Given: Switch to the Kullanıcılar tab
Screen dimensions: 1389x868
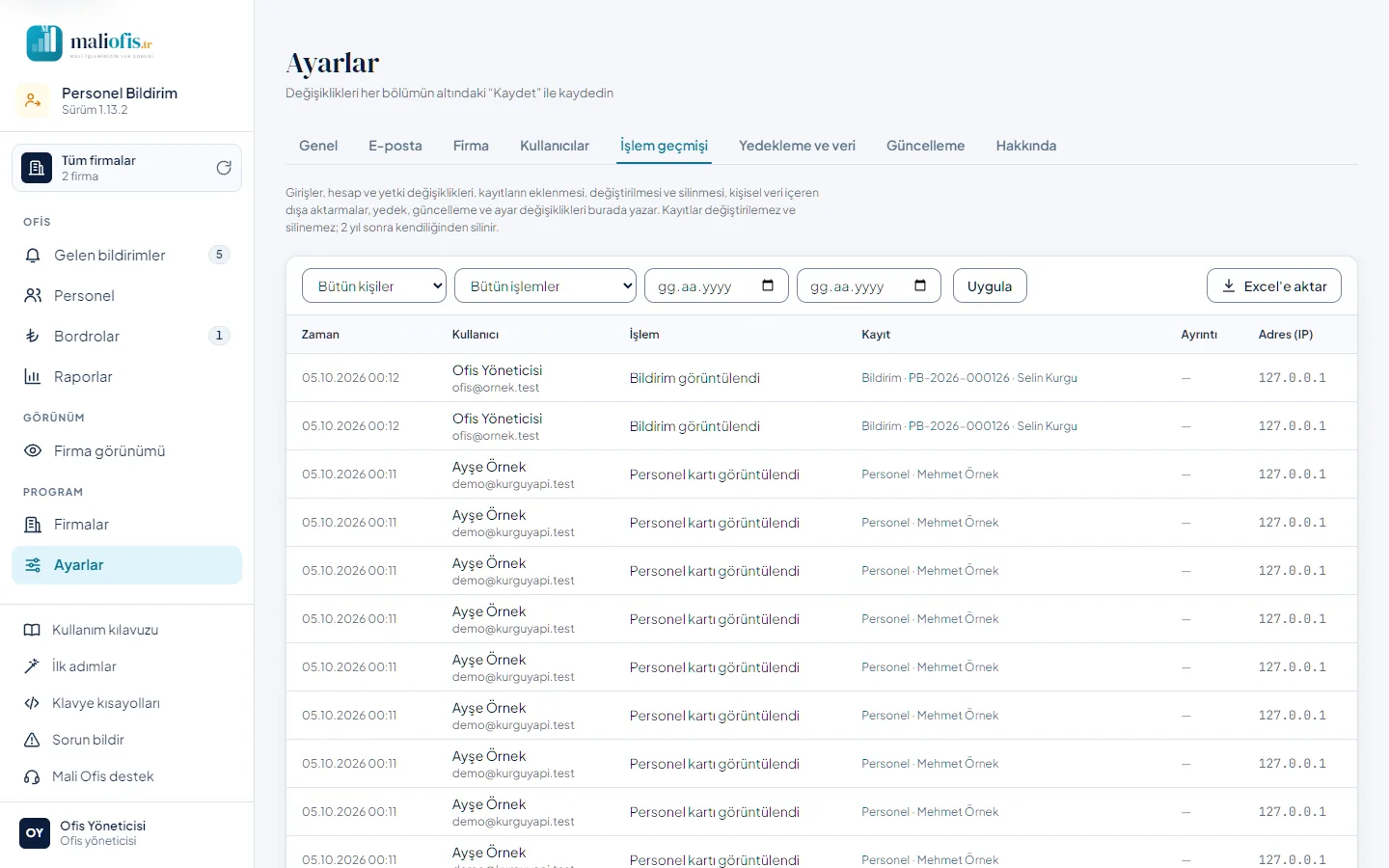Looking at the screenshot, I should click(x=555, y=146).
